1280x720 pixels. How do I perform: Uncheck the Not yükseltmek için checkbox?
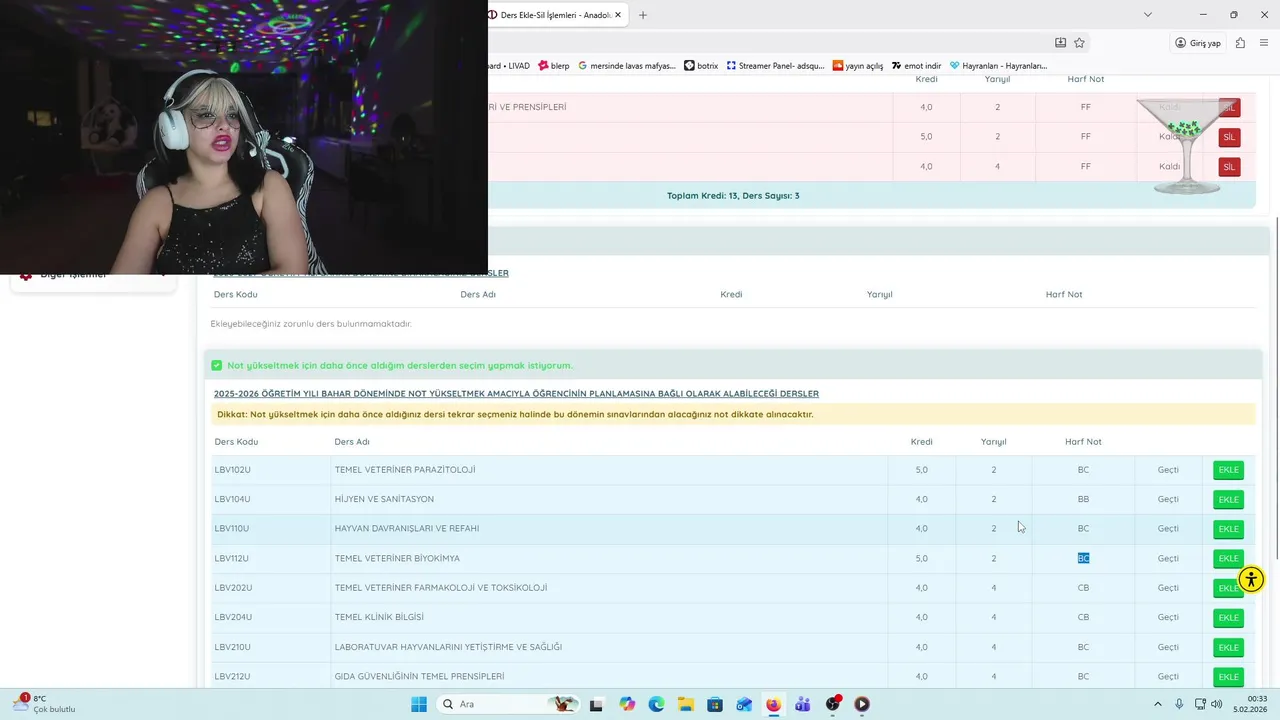(x=217, y=366)
